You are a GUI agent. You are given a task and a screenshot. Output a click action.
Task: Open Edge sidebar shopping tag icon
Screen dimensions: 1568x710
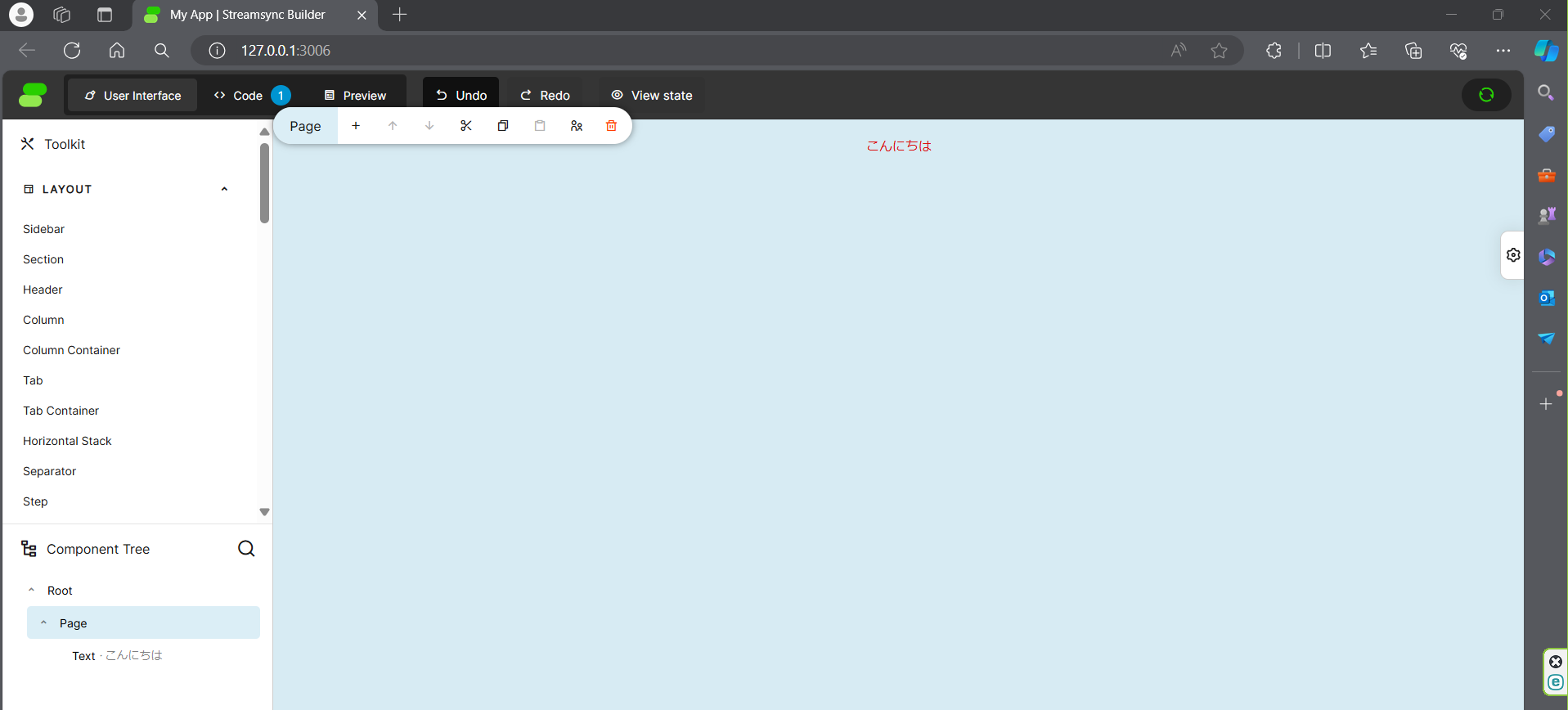coord(1546,134)
